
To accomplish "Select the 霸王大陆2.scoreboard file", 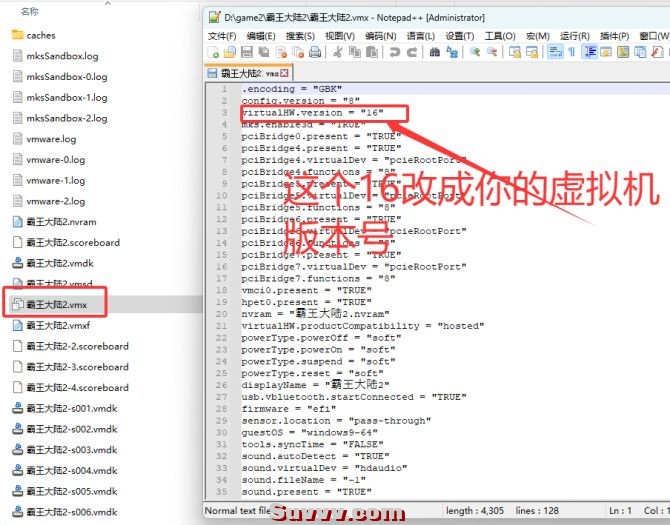I will (x=66, y=242).
